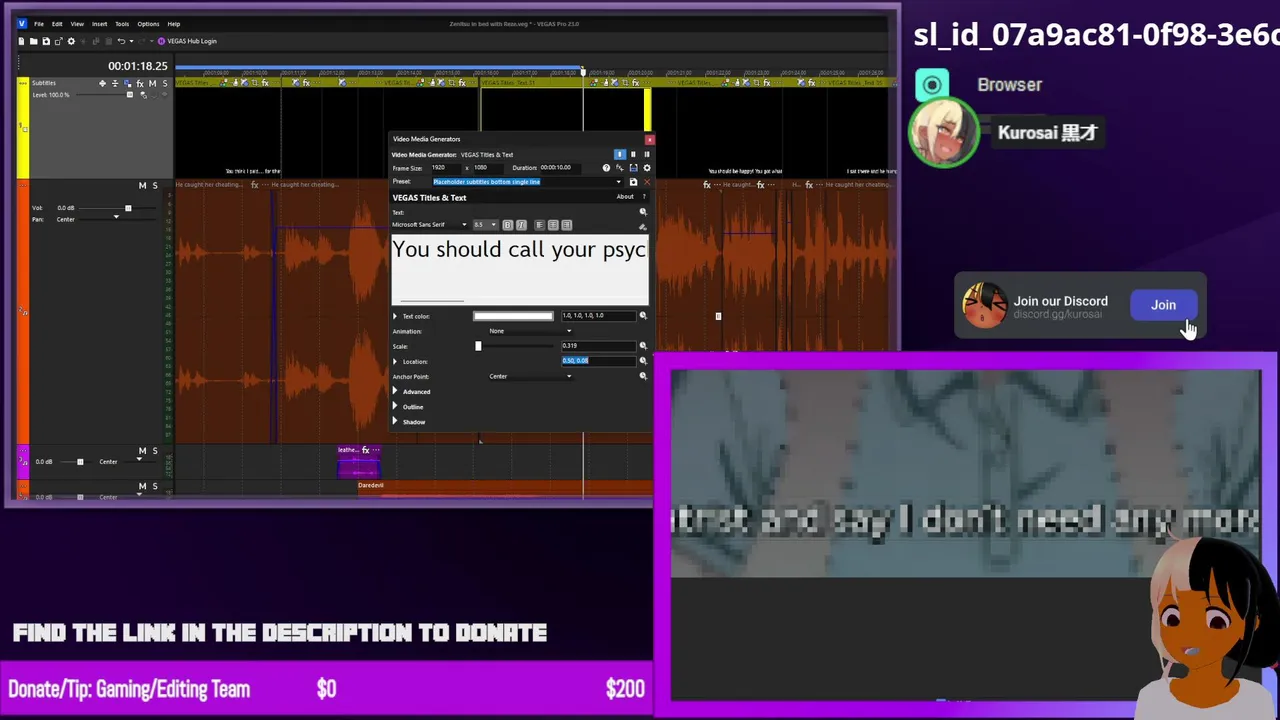Toggle Bold text formatting
The width and height of the screenshot is (1280, 720).
[508, 225]
